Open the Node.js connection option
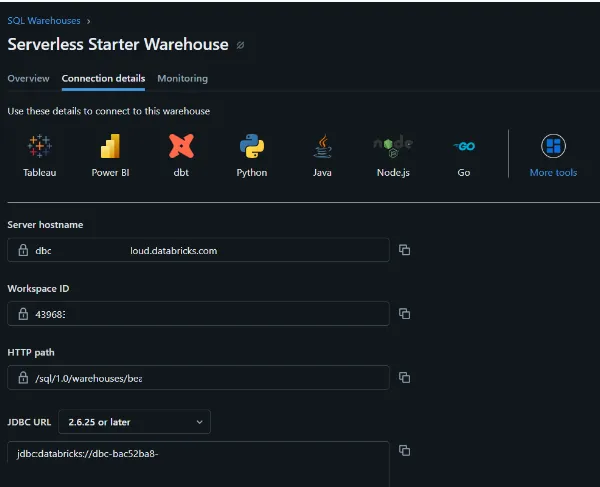Screen dimensions: 600x487 pos(393,155)
